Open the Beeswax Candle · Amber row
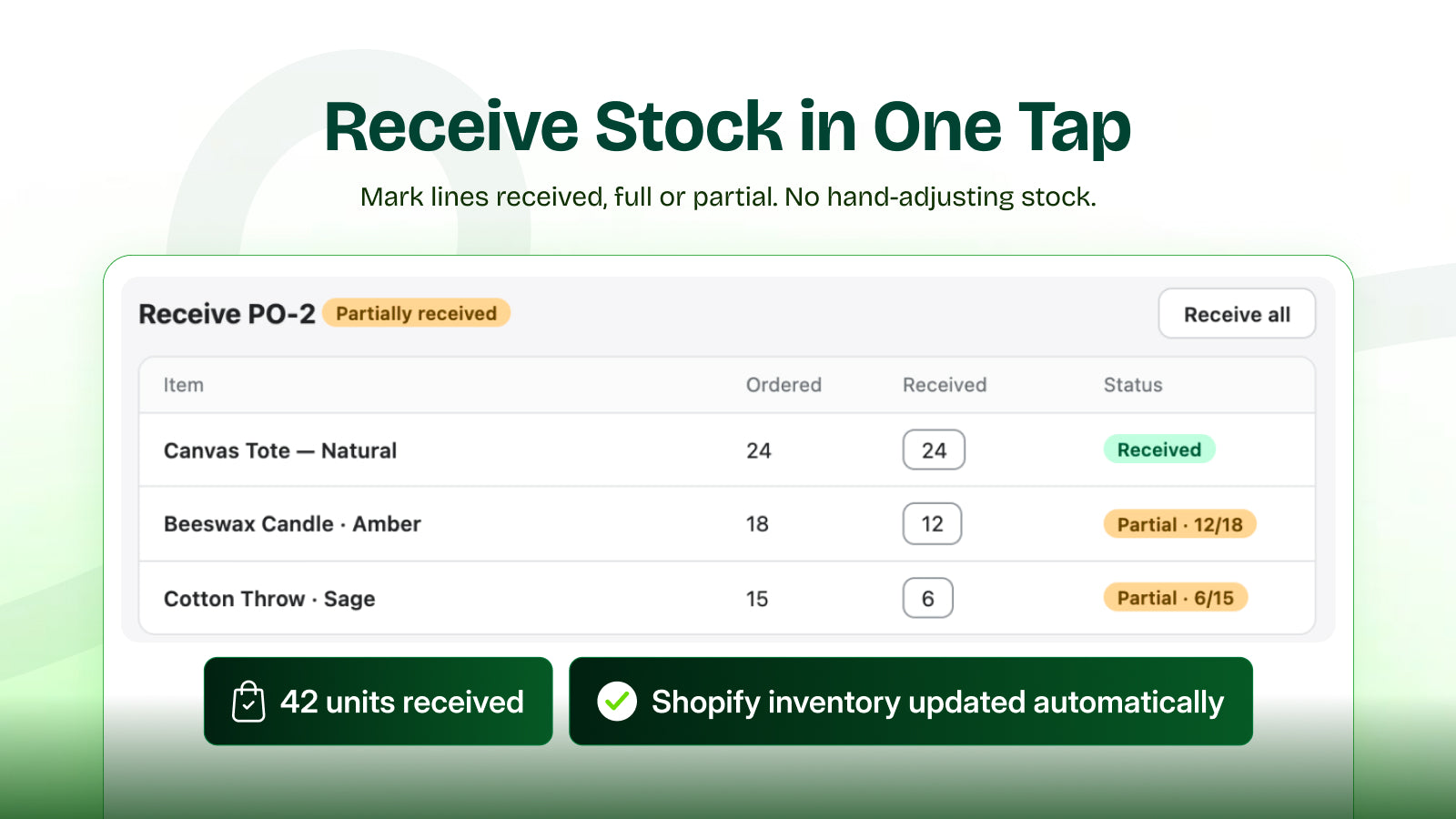1456x819 pixels. [727, 524]
